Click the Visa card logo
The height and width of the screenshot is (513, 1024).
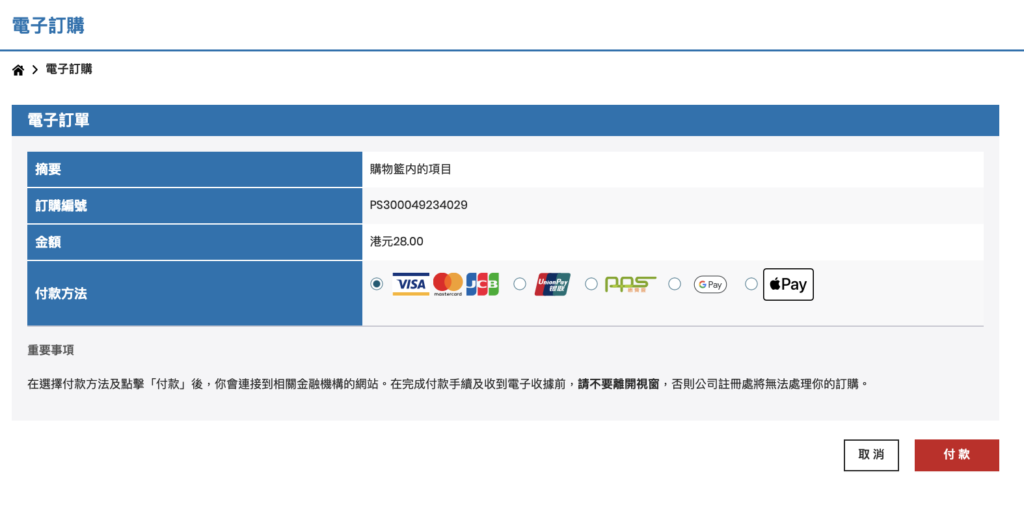(410, 284)
